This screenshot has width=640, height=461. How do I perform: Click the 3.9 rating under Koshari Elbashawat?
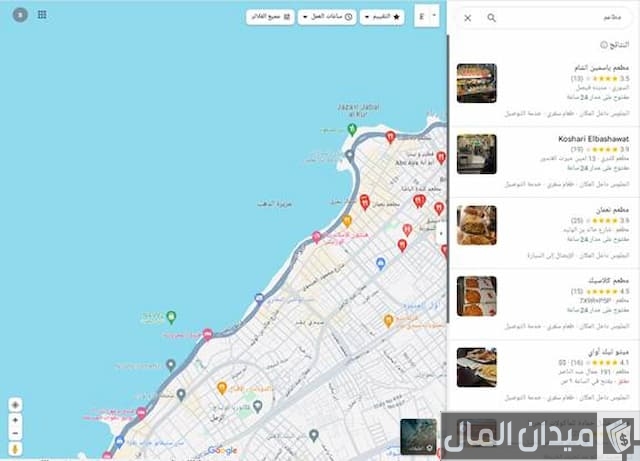point(624,149)
